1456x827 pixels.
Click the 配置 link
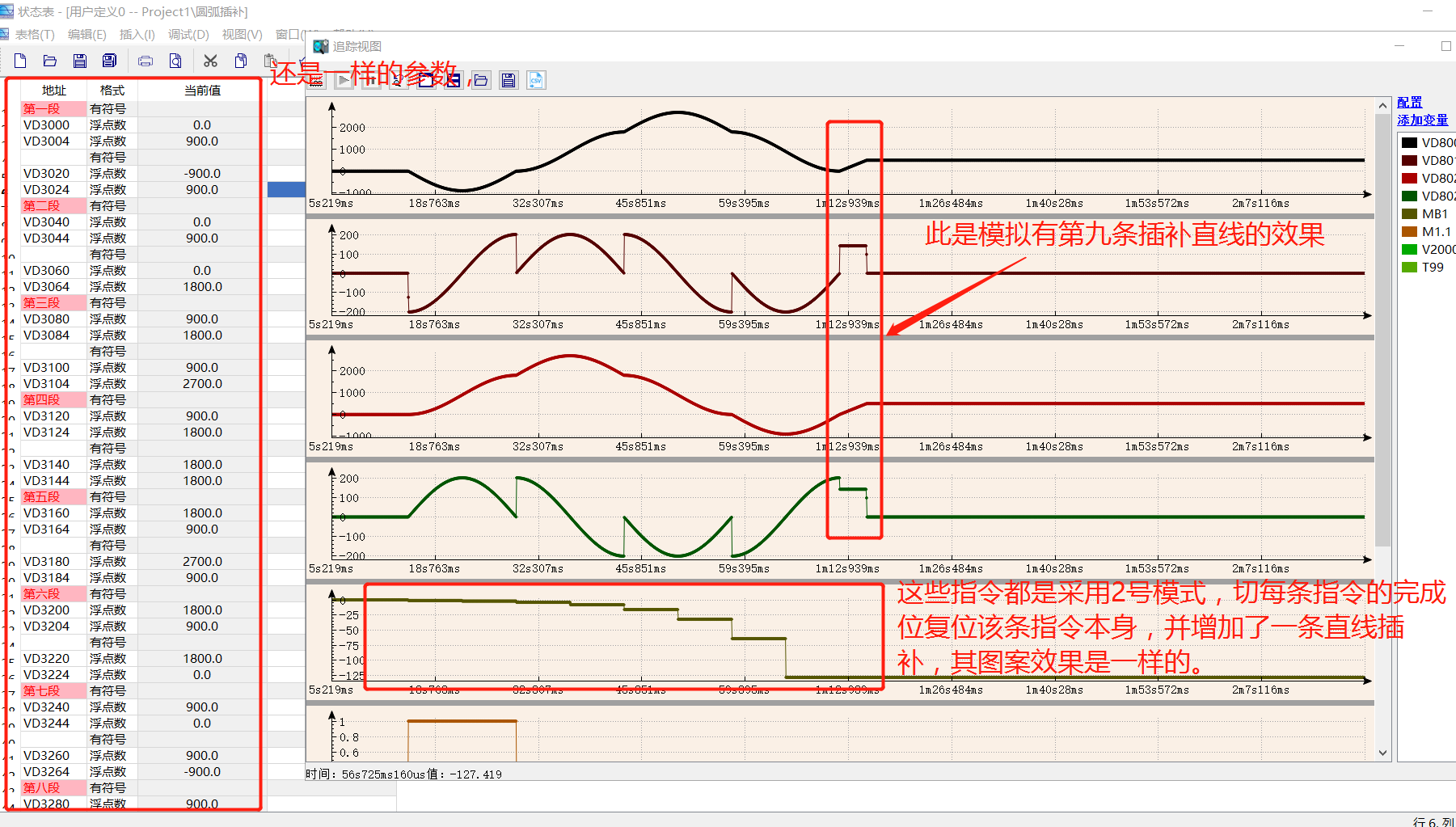tap(1409, 103)
